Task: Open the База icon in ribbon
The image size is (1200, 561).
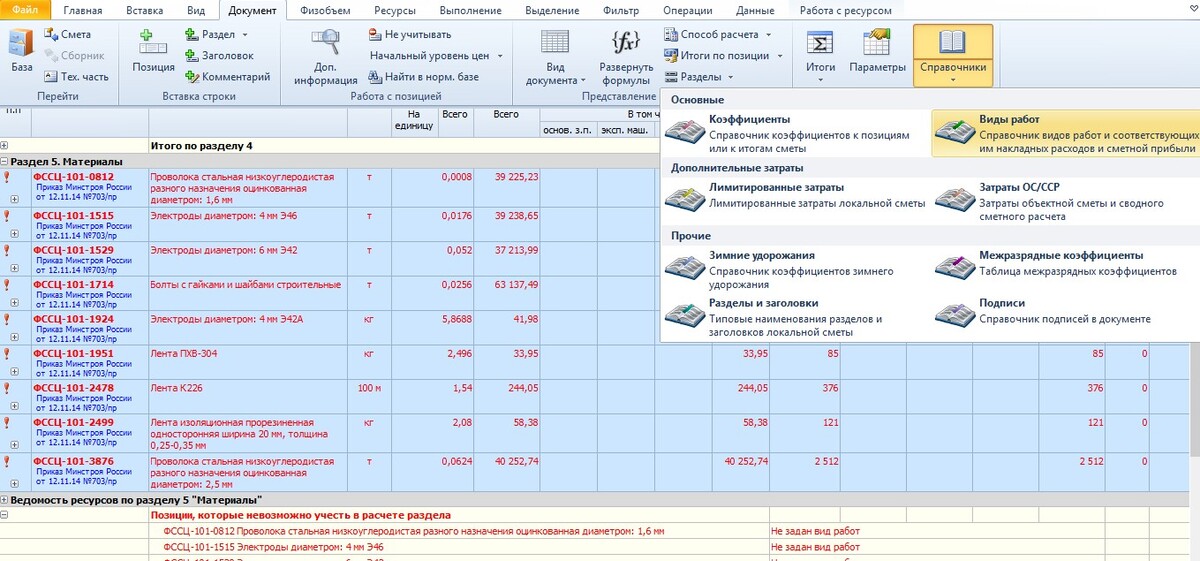Action: click(21, 54)
